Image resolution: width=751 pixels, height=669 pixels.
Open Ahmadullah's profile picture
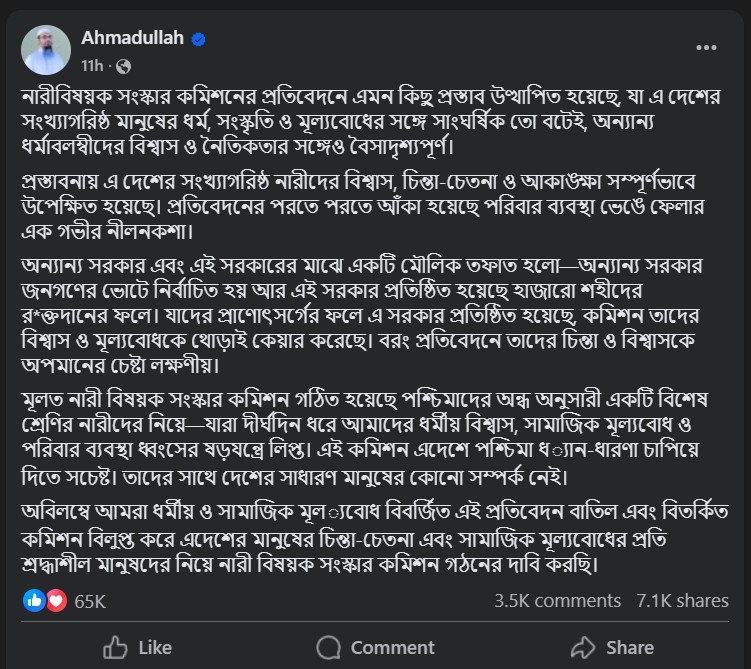coord(46,50)
